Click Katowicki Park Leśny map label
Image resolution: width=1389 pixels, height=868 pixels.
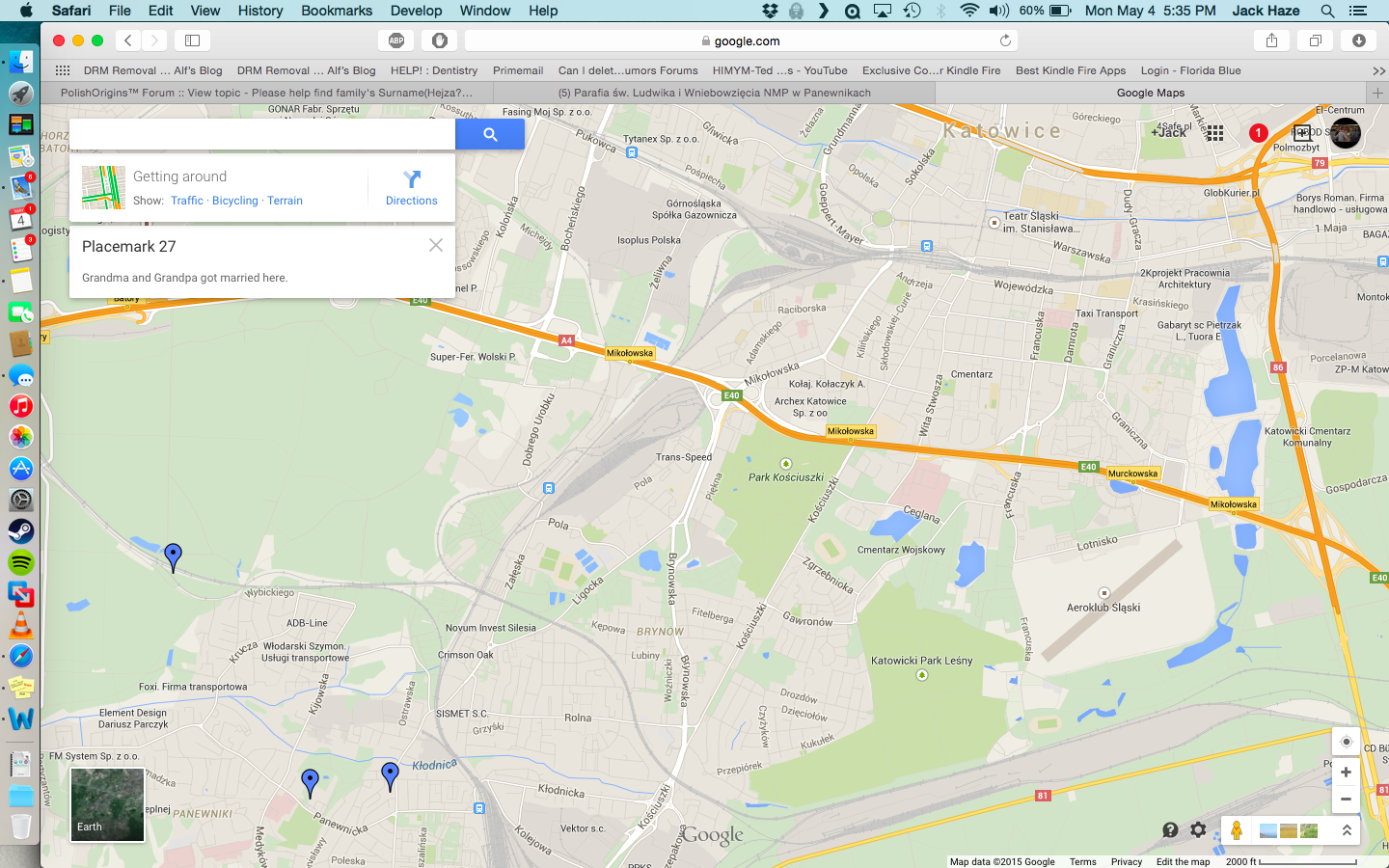click(921, 661)
